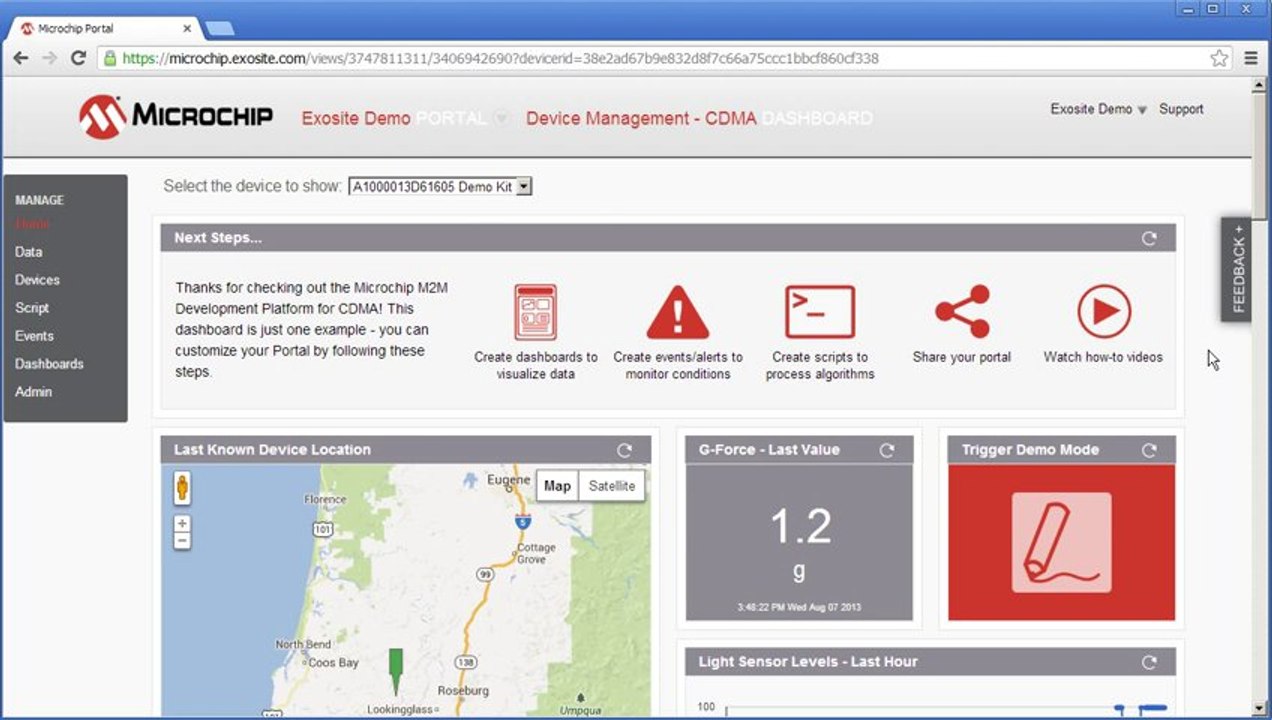Open Data in the Manage sidebar

pyautogui.click(x=29, y=252)
